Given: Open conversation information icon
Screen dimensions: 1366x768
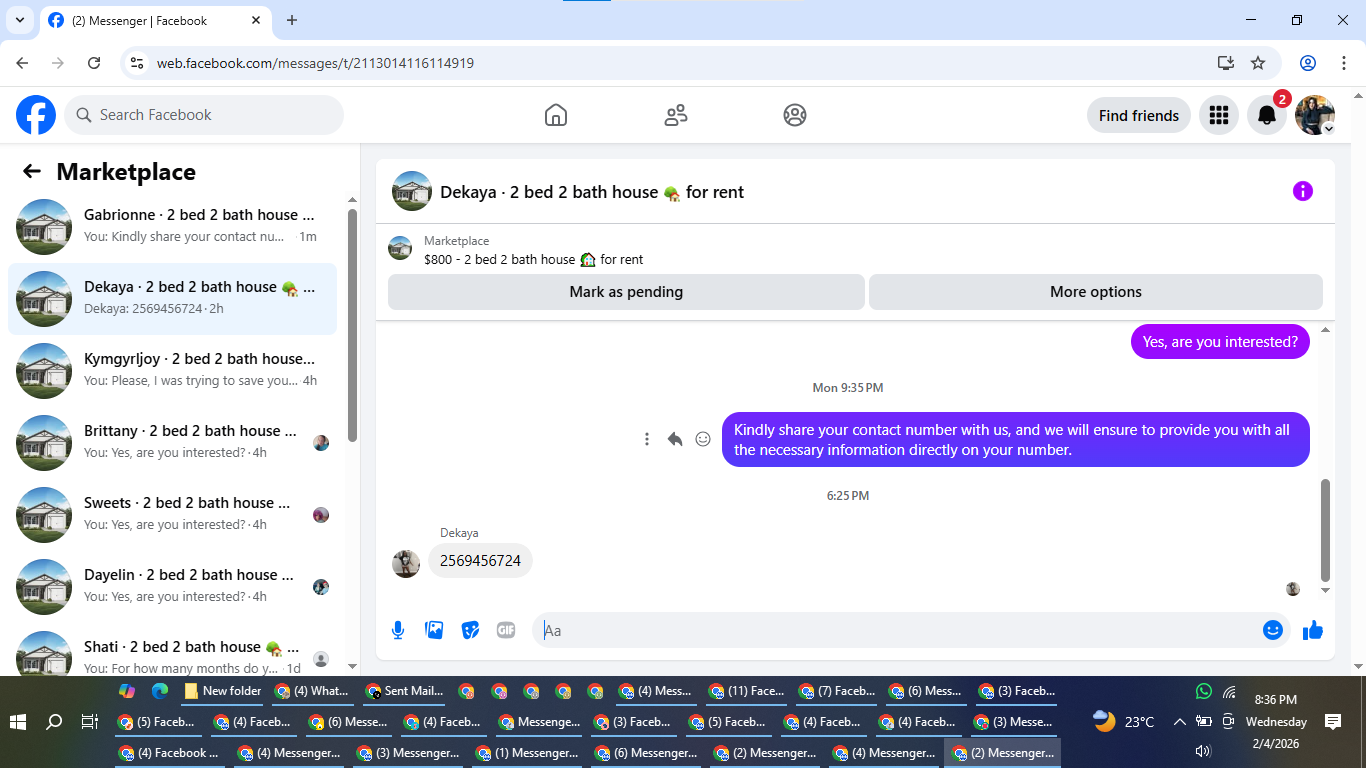Looking at the screenshot, I should pyautogui.click(x=1302, y=191).
